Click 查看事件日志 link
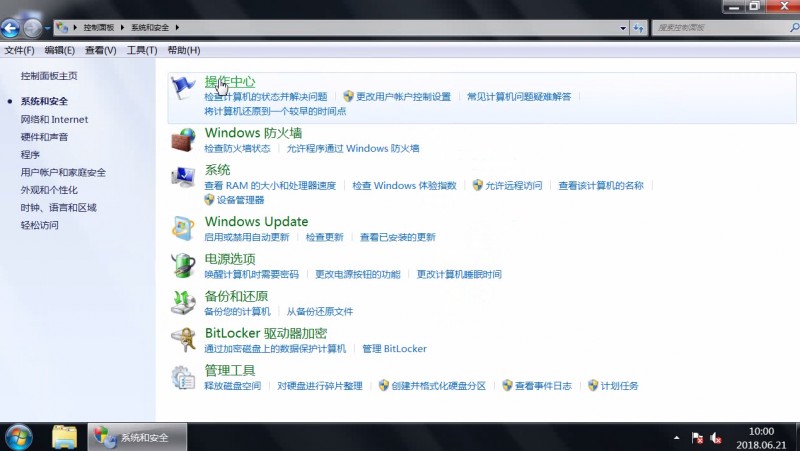The width and height of the screenshot is (800, 451). coord(543,386)
